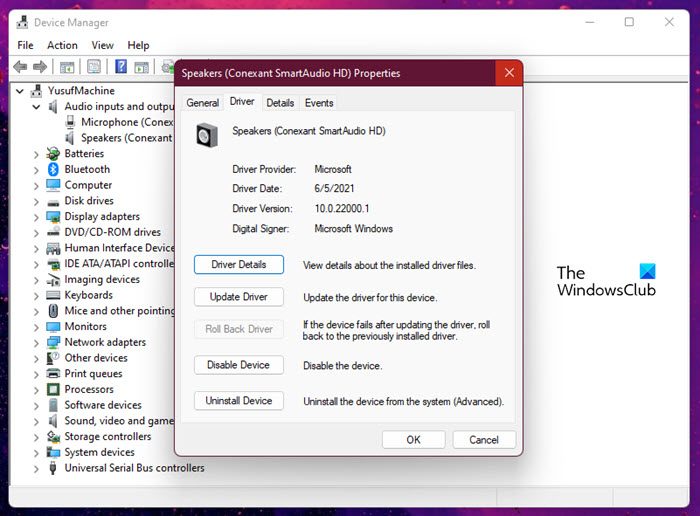Expand the System devices node
This screenshot has width=700, height=516.
tap(36, 453)
